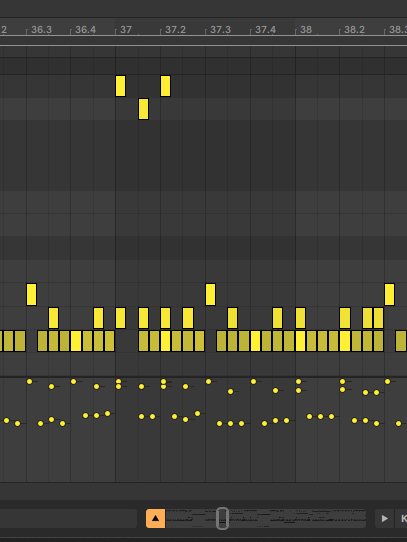Viewport: 407px width, 542px height.
Task: Select the upper-row note starting at 36.3
Action: coord(31,295)
